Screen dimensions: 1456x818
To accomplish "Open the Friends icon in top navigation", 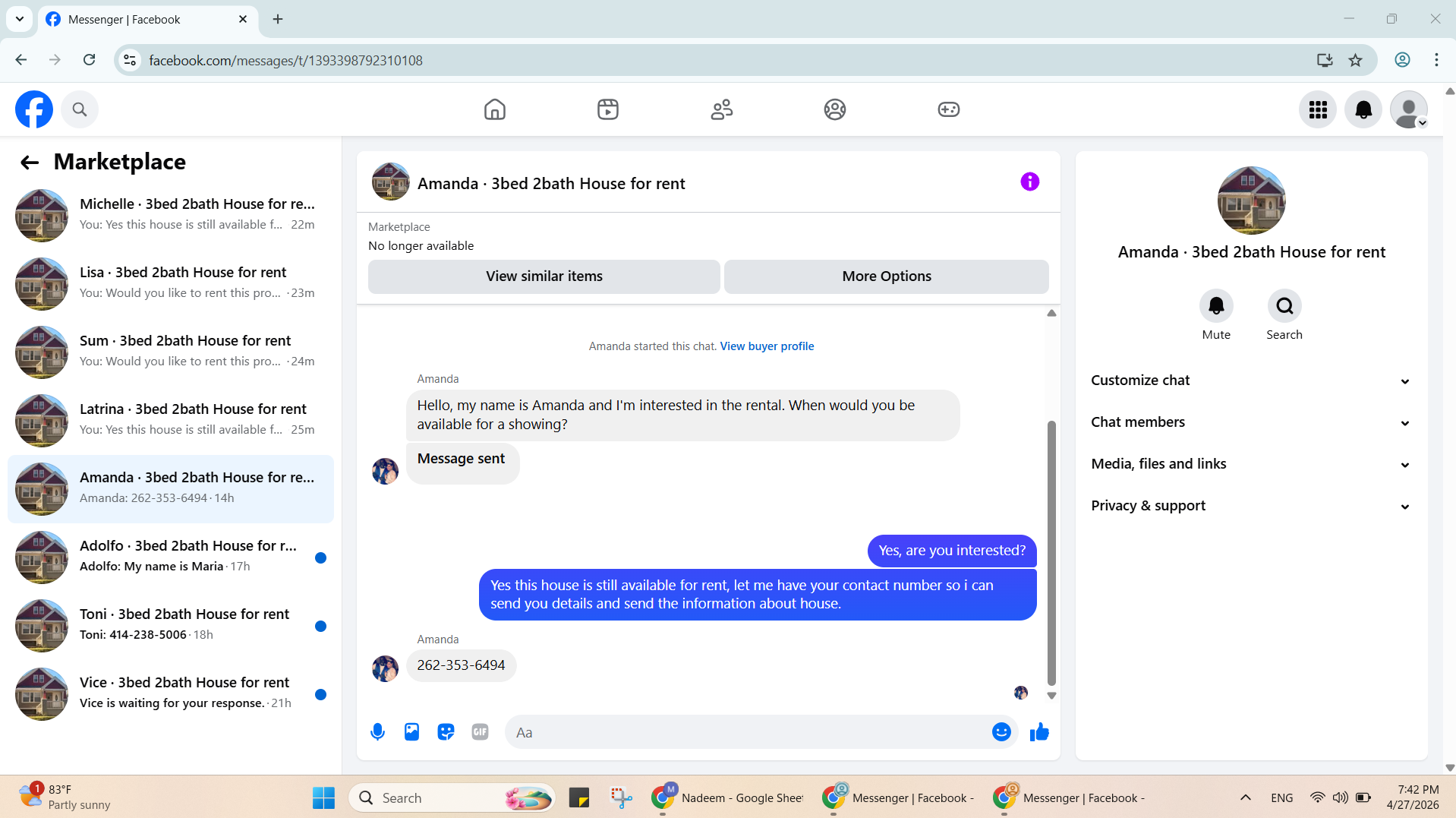I will pyautogui.click(x=722, y=109).
